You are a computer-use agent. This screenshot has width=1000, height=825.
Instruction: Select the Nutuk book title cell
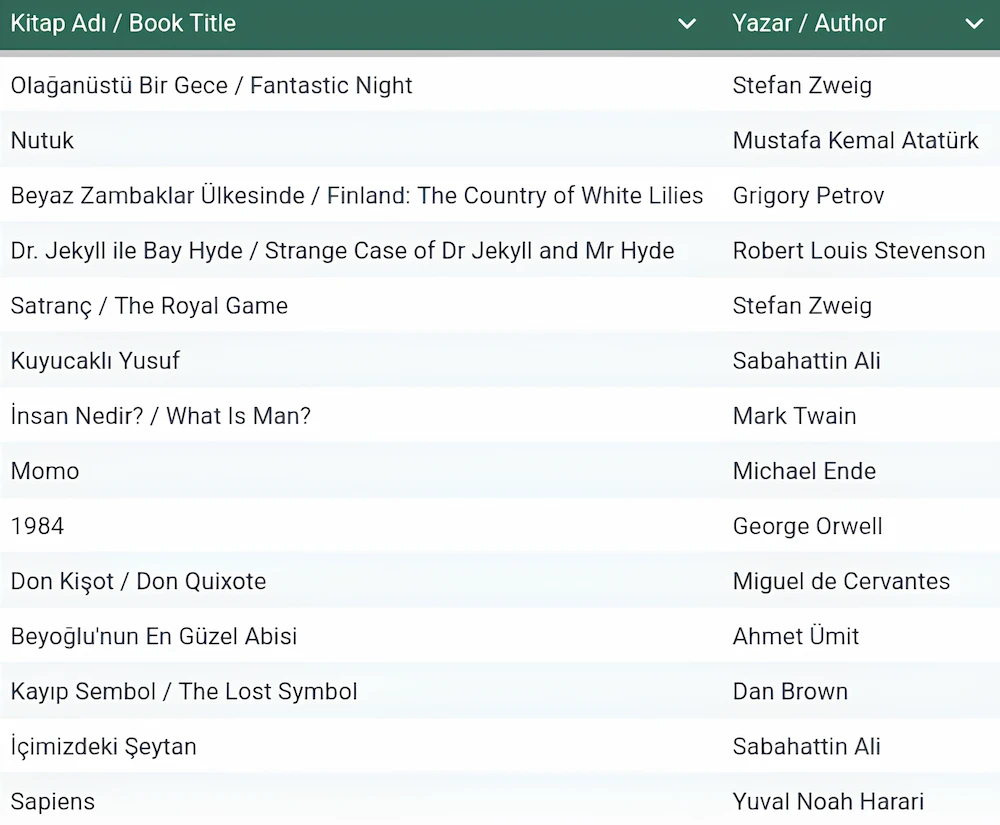43,141
